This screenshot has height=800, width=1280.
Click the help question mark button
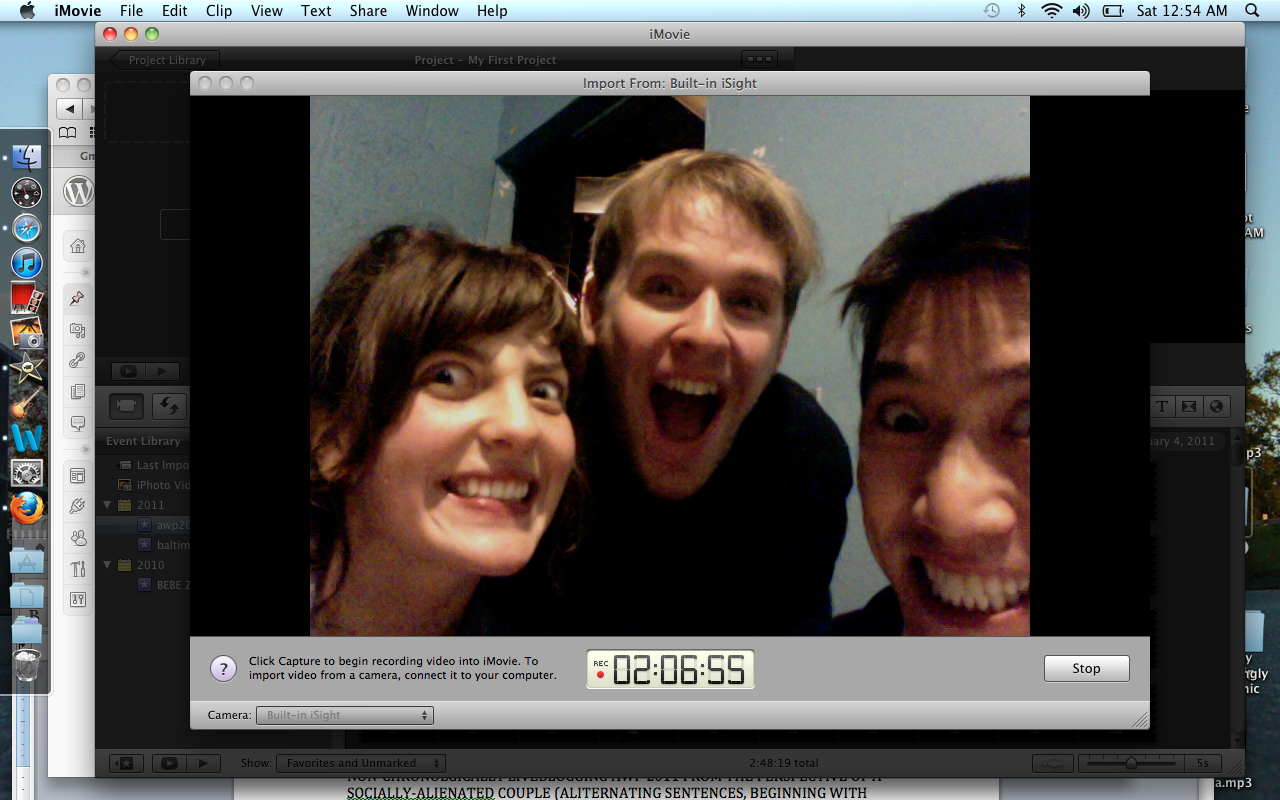pyautogui.click(x=224, y=668)
